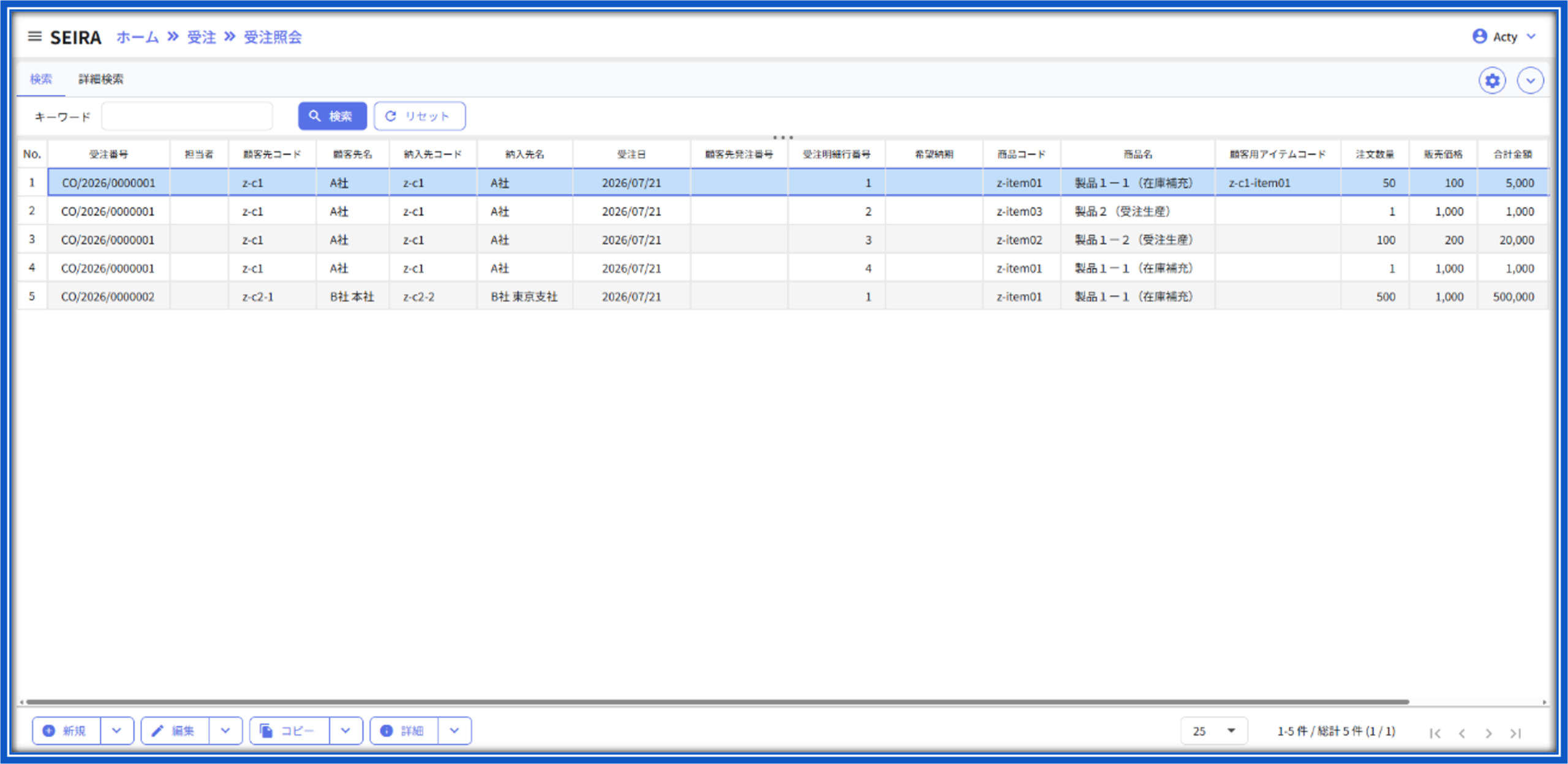This screenshot has height=764, width=1568.
Task: Go to previous page icon
Action: (1462, 733)
